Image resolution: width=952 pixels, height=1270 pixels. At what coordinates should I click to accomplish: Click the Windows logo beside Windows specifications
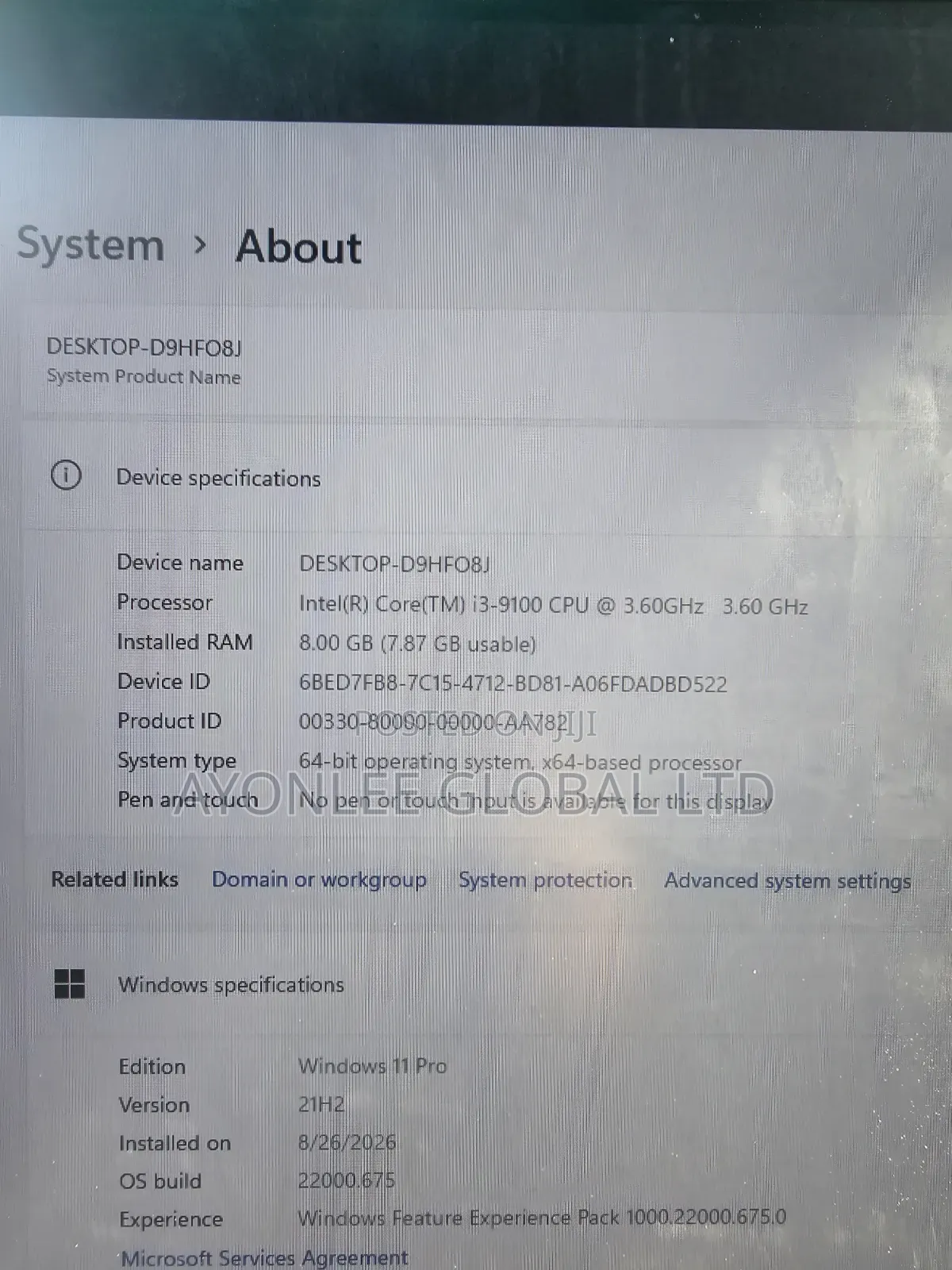70,983
